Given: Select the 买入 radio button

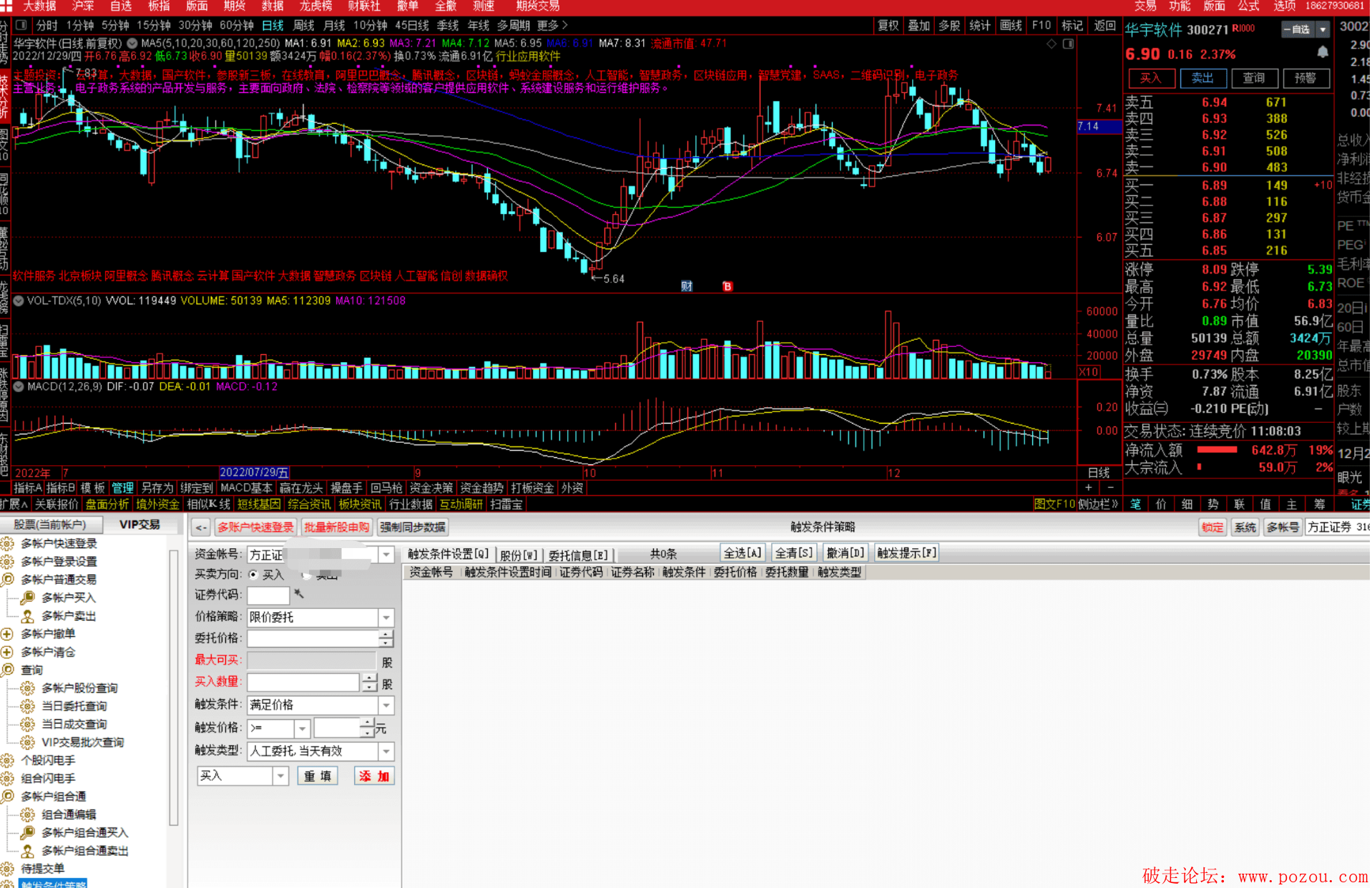Looking at the screenshot, I should point(253,575).
